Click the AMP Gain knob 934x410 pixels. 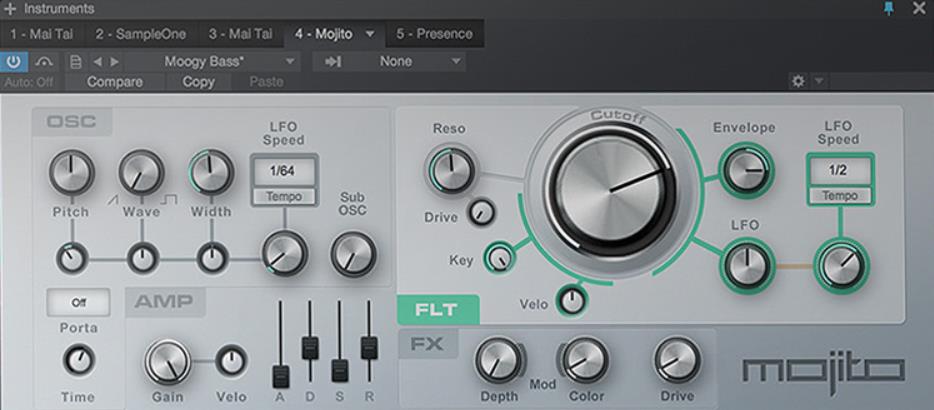pyautogui.click(x=168, y=362)
